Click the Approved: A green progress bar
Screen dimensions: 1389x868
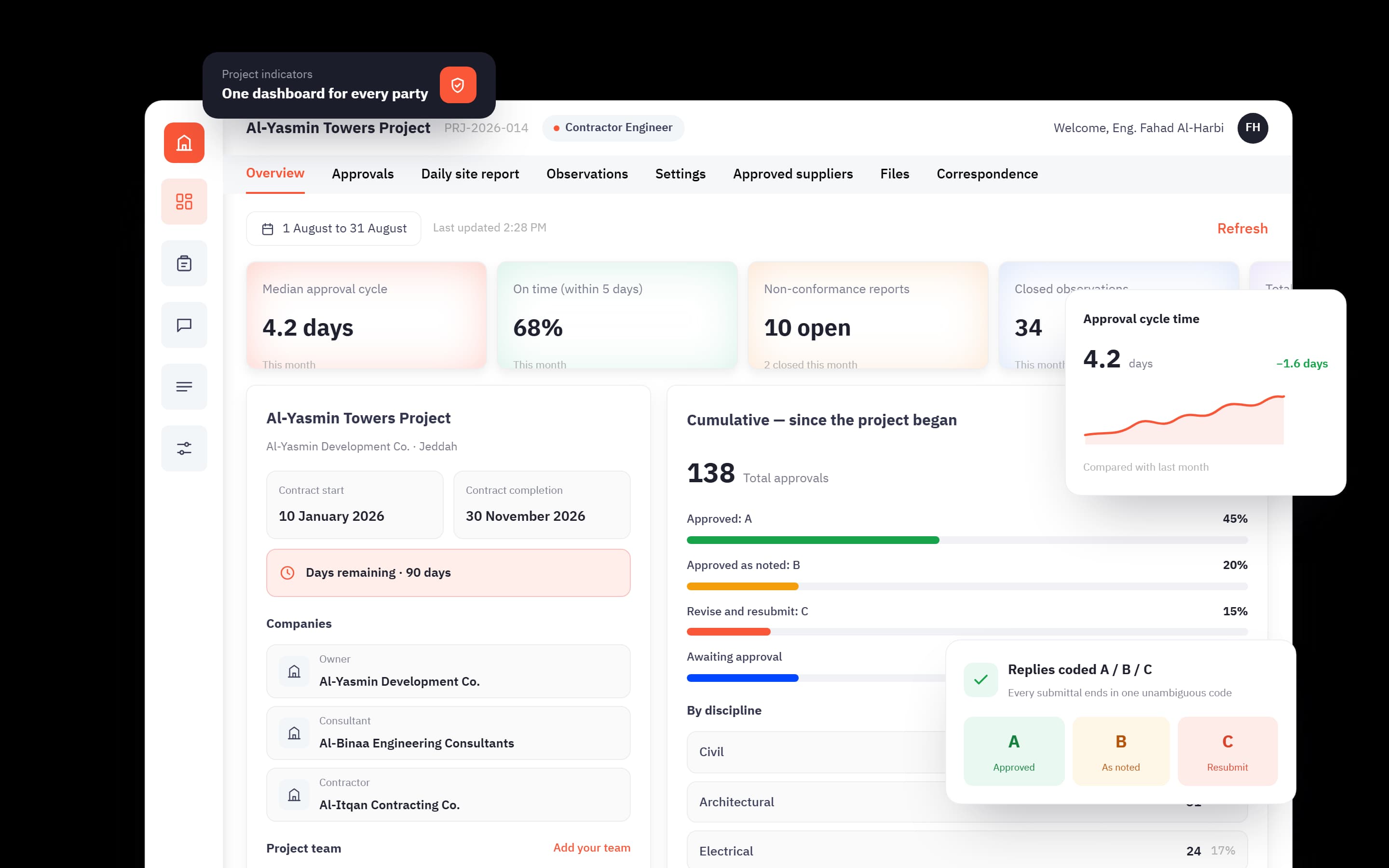click(x=813, y=540)
